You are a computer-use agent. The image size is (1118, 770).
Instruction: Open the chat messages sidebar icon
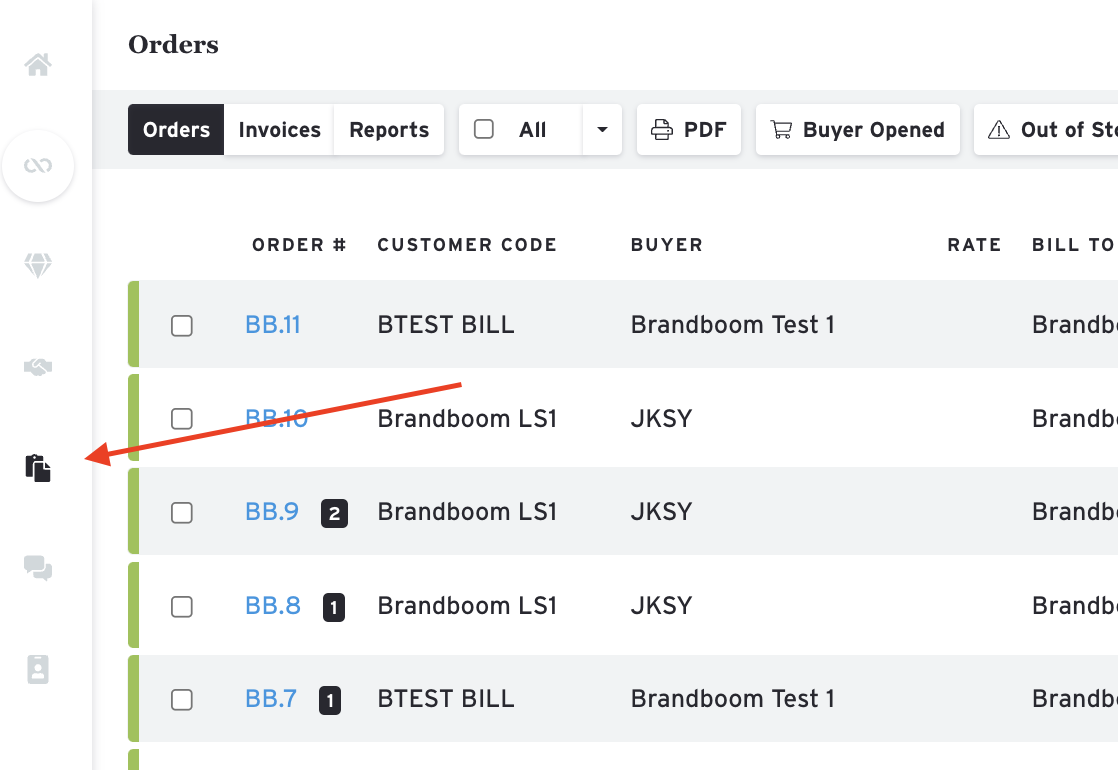[x=38, y=568]
